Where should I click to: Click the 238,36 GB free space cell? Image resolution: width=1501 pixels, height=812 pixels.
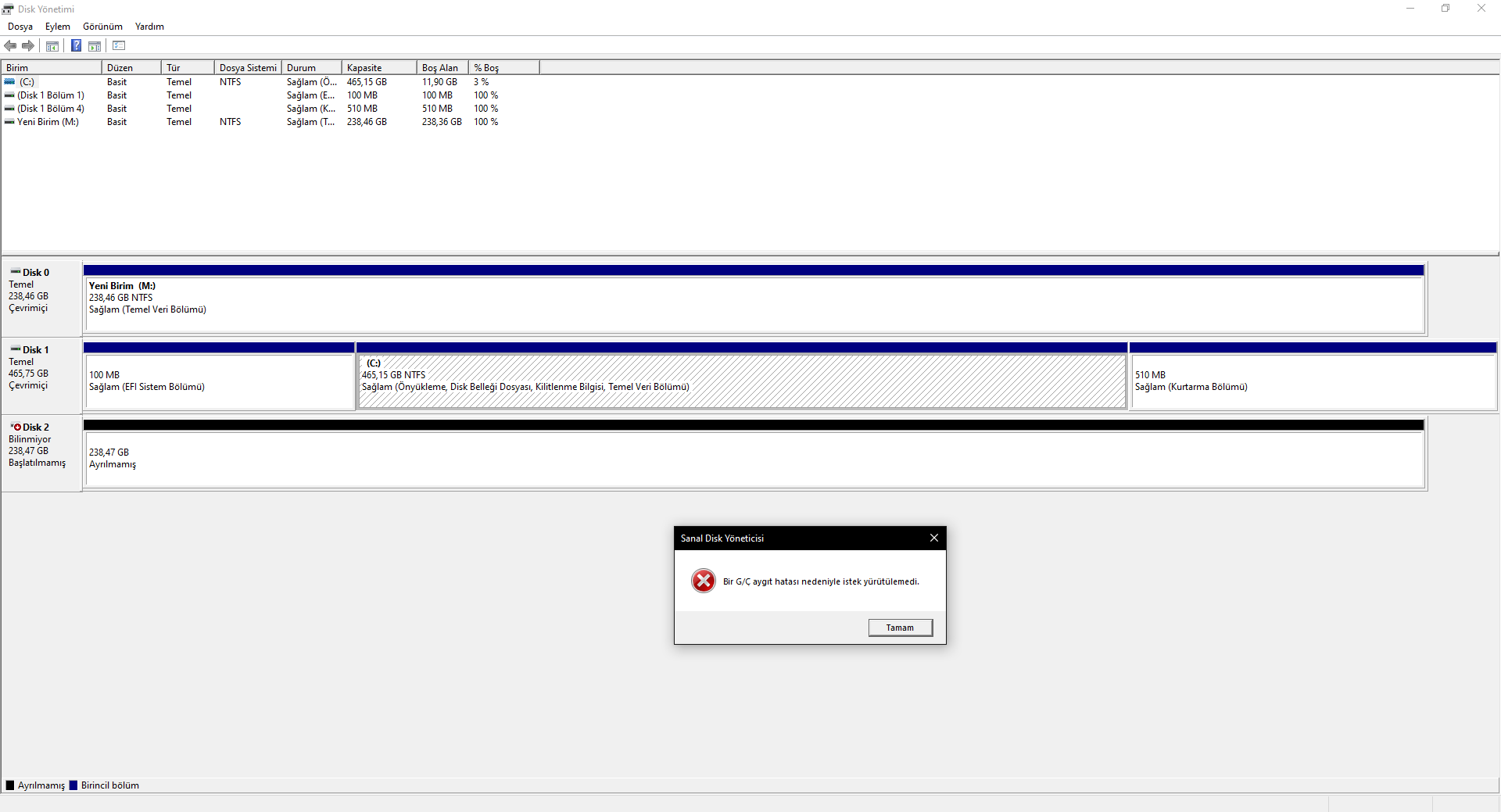point(442,121)
